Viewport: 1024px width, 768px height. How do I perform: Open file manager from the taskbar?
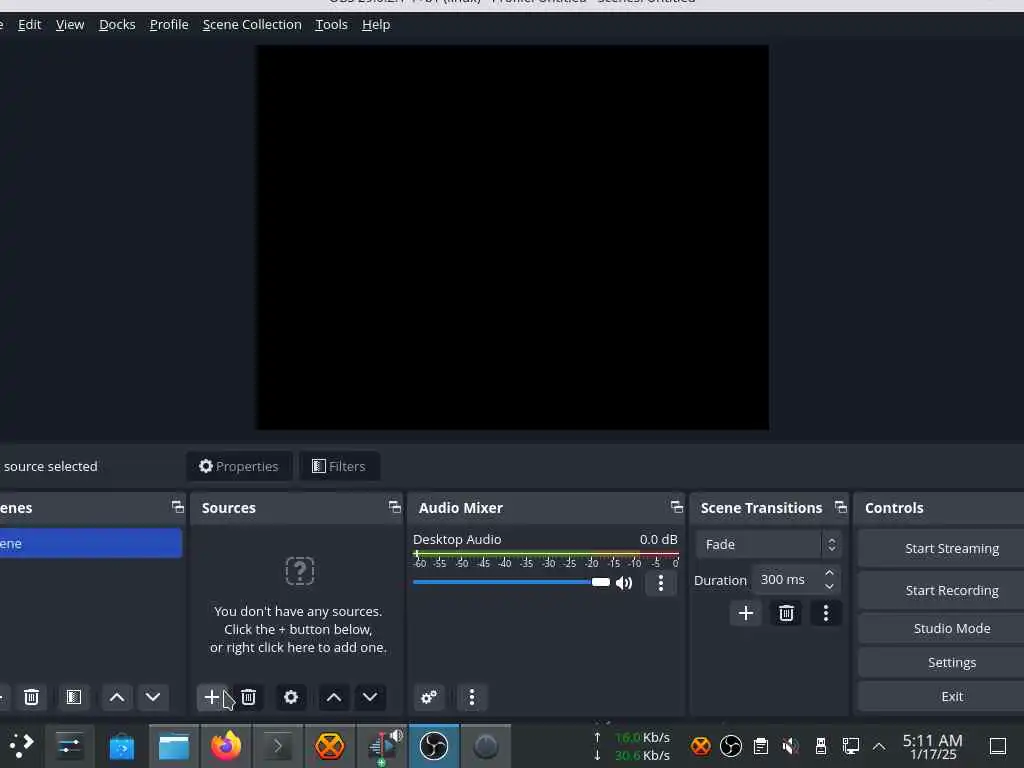[174, 745]
